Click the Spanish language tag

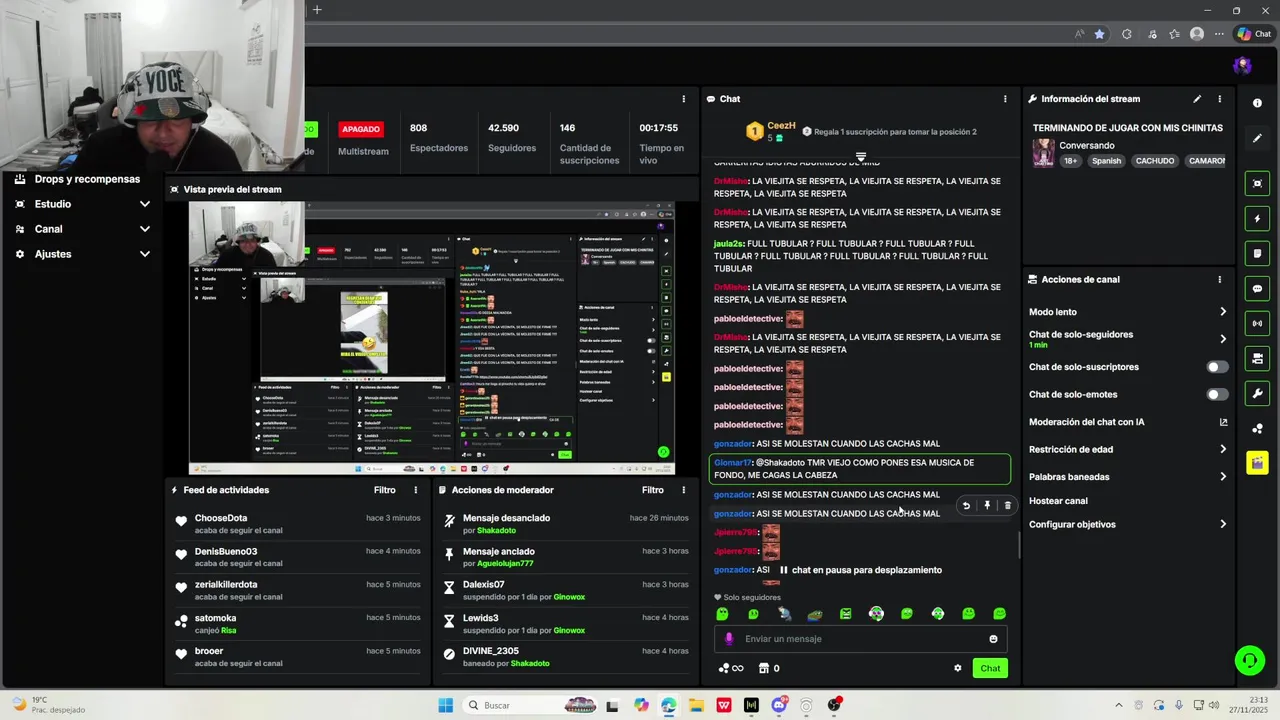click(1106, 161)
